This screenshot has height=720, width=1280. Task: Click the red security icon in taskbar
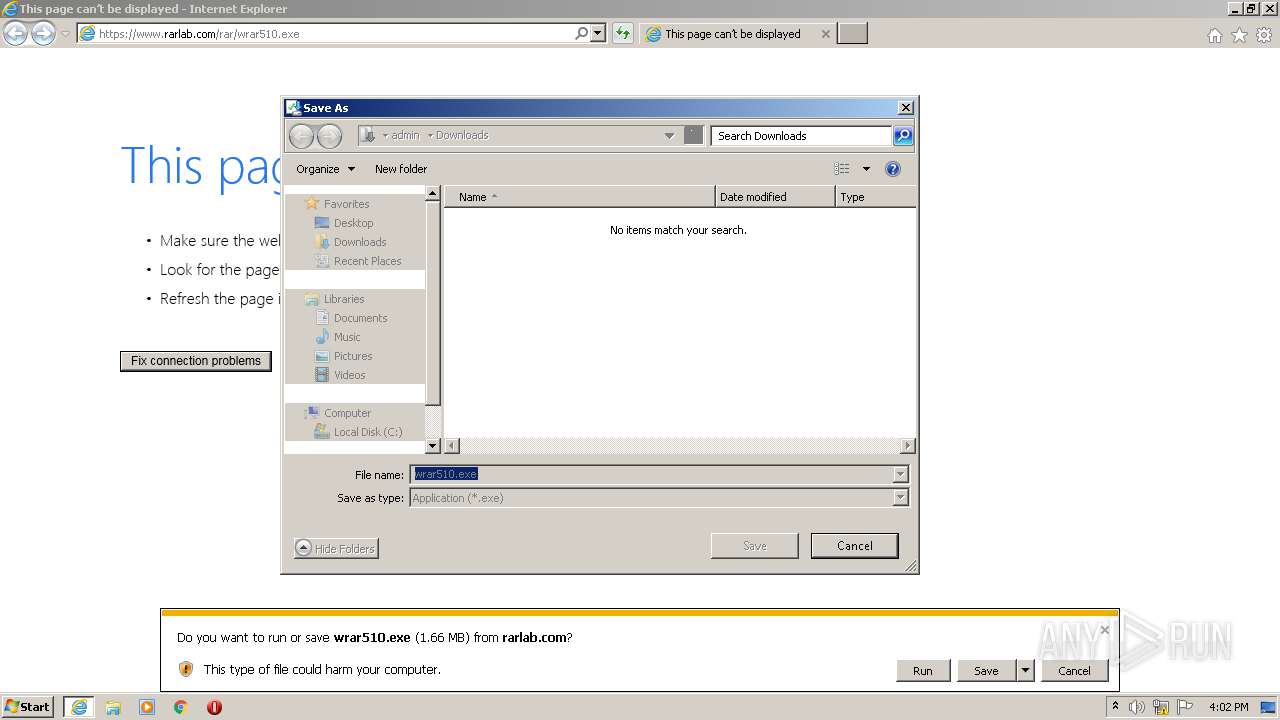point(214,707)
